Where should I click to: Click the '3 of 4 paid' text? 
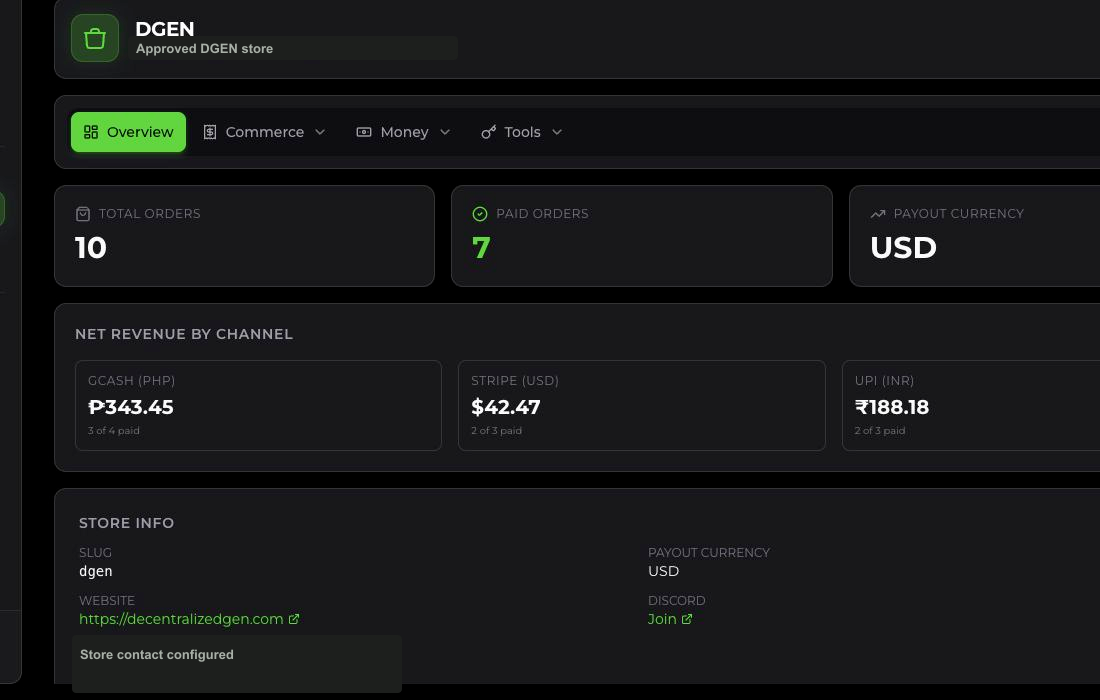pyautogui.click(x=114, y=431)
